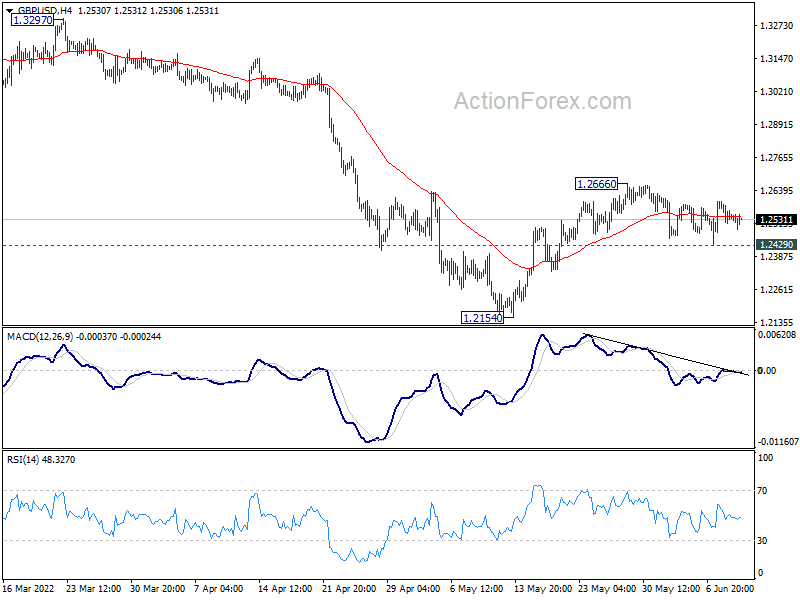Click the 1.32730 price axis value
This screenshot has width=800, height=600.
[777, 26]
